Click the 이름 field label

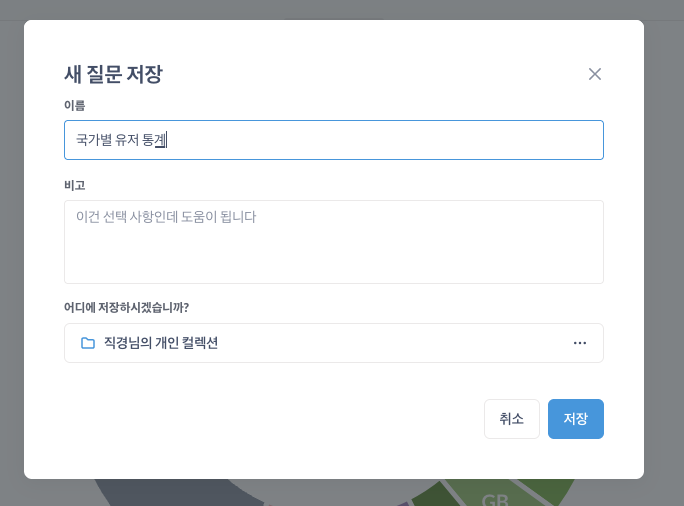coord(74,105)
